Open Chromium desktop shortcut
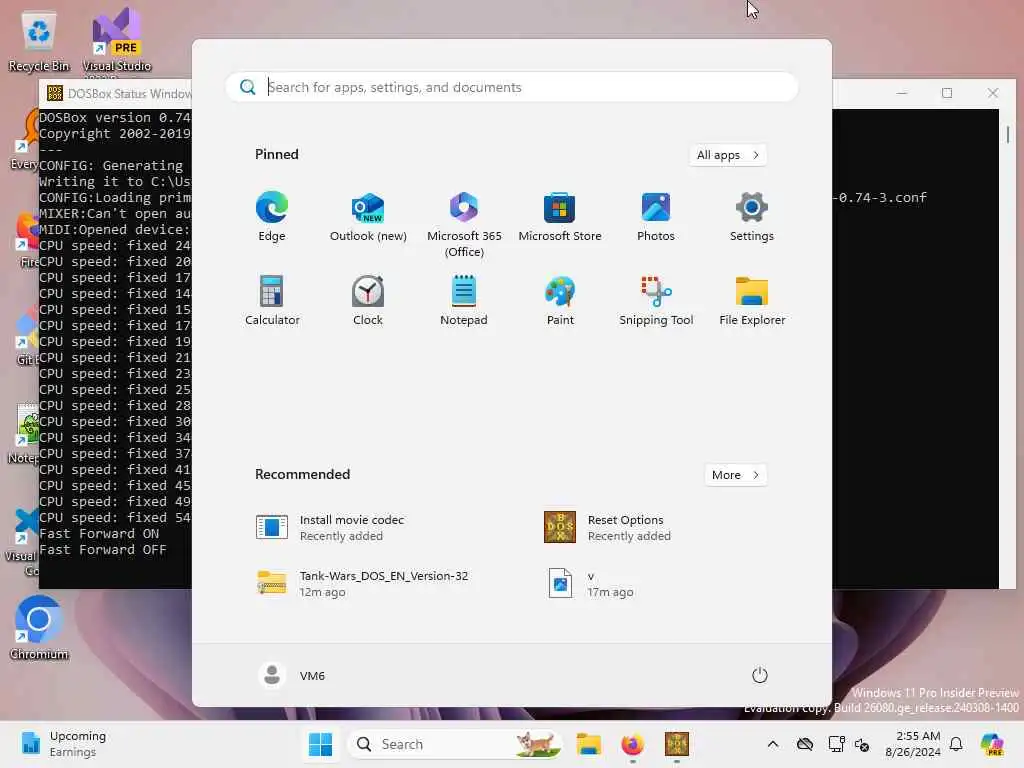1024x768 pixels. click(39, 627)
